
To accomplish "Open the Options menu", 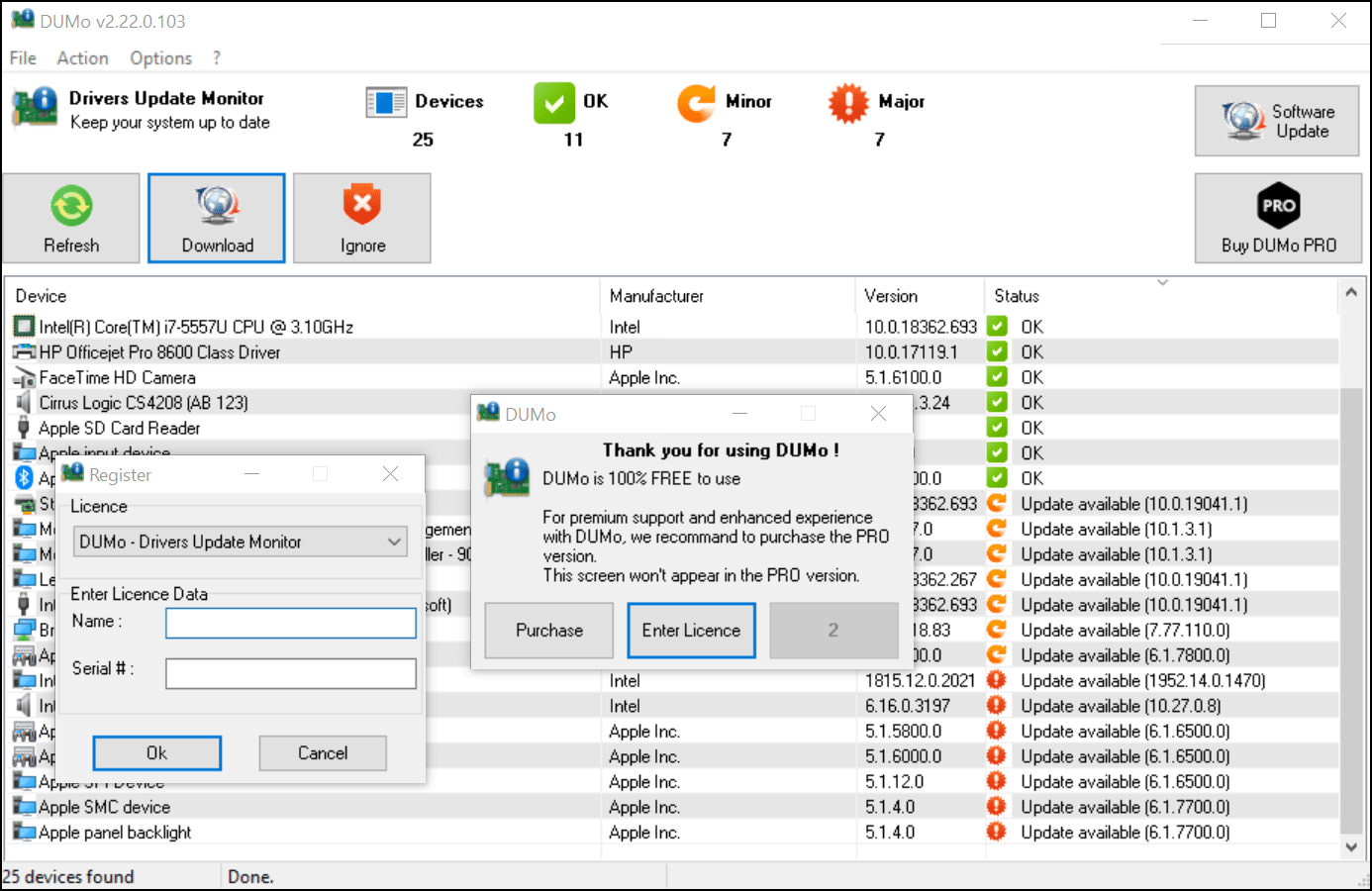I will coord(161,58).
